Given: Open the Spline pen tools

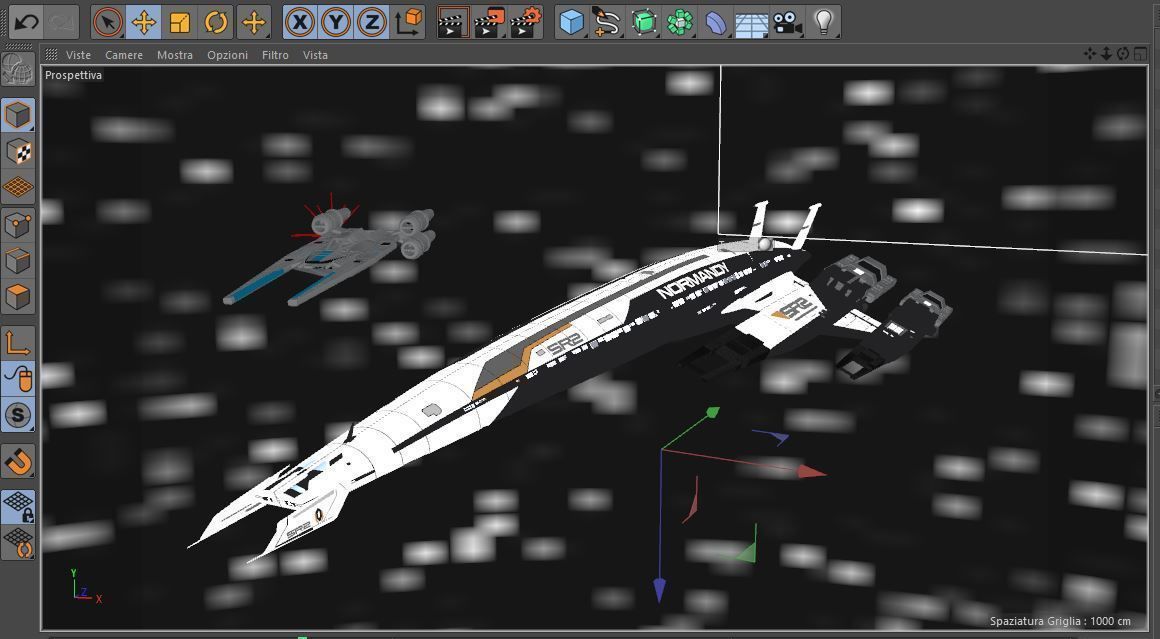Looking at the screenshot, I should tap(607, 22).
